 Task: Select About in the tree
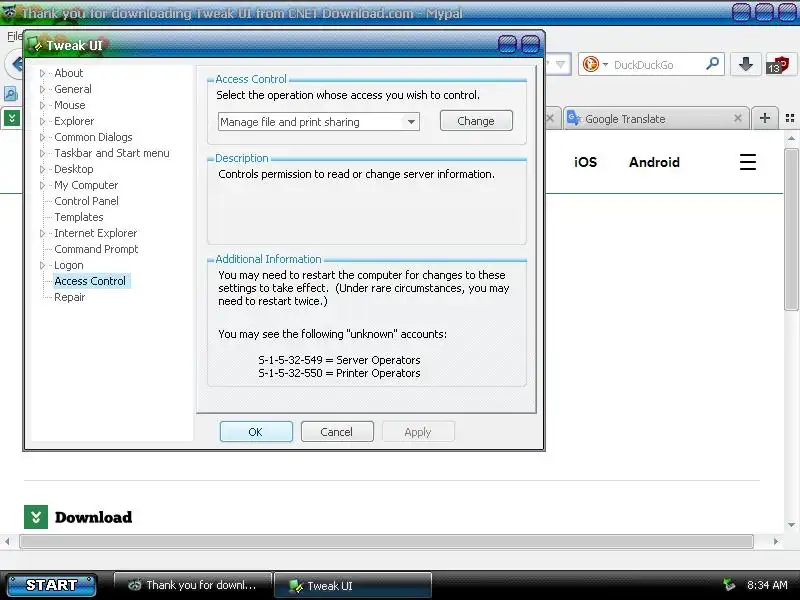tap(68, 73)
